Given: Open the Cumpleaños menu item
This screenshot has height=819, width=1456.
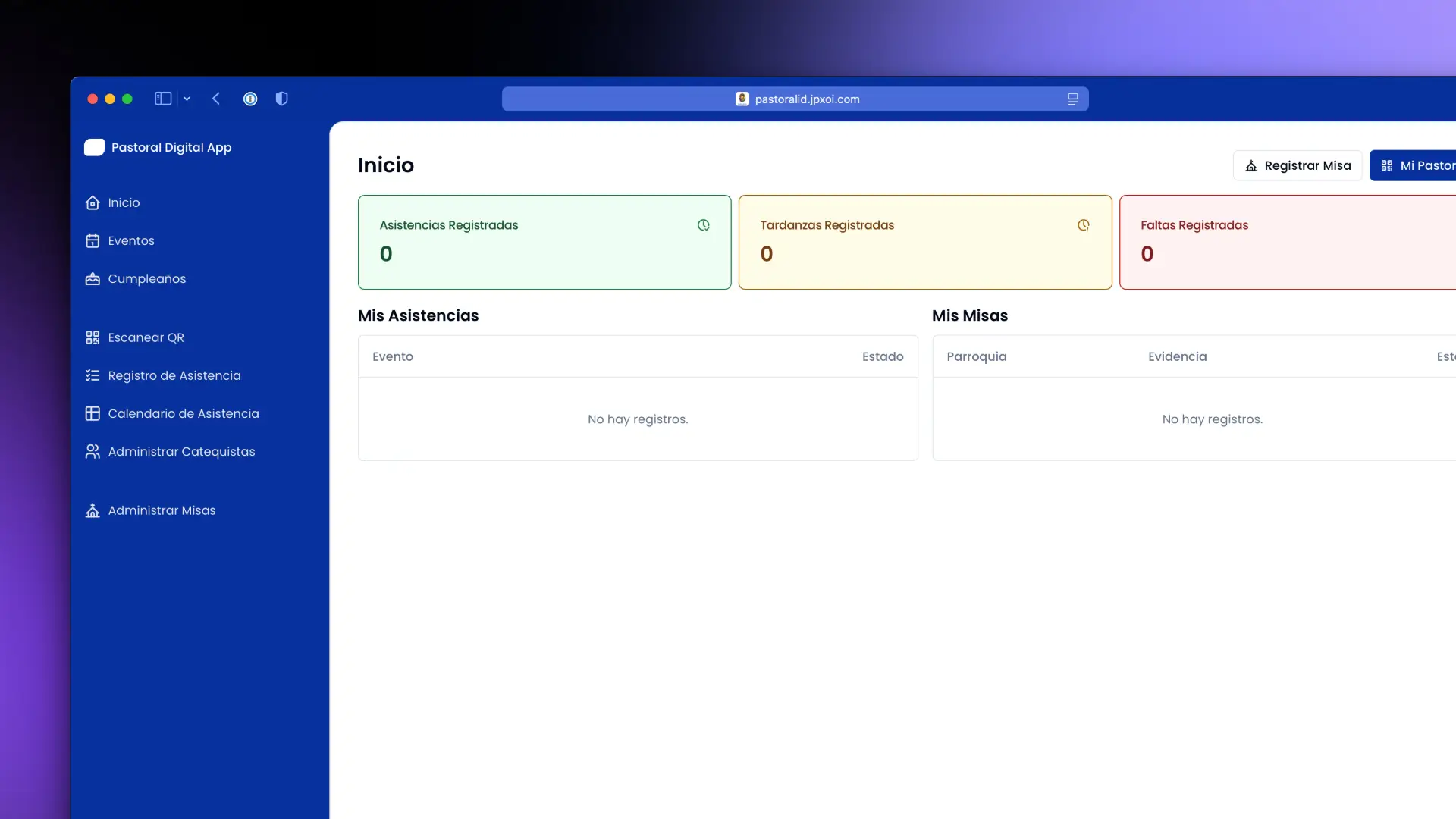Looking at the screenshot, I should point(147,278).
